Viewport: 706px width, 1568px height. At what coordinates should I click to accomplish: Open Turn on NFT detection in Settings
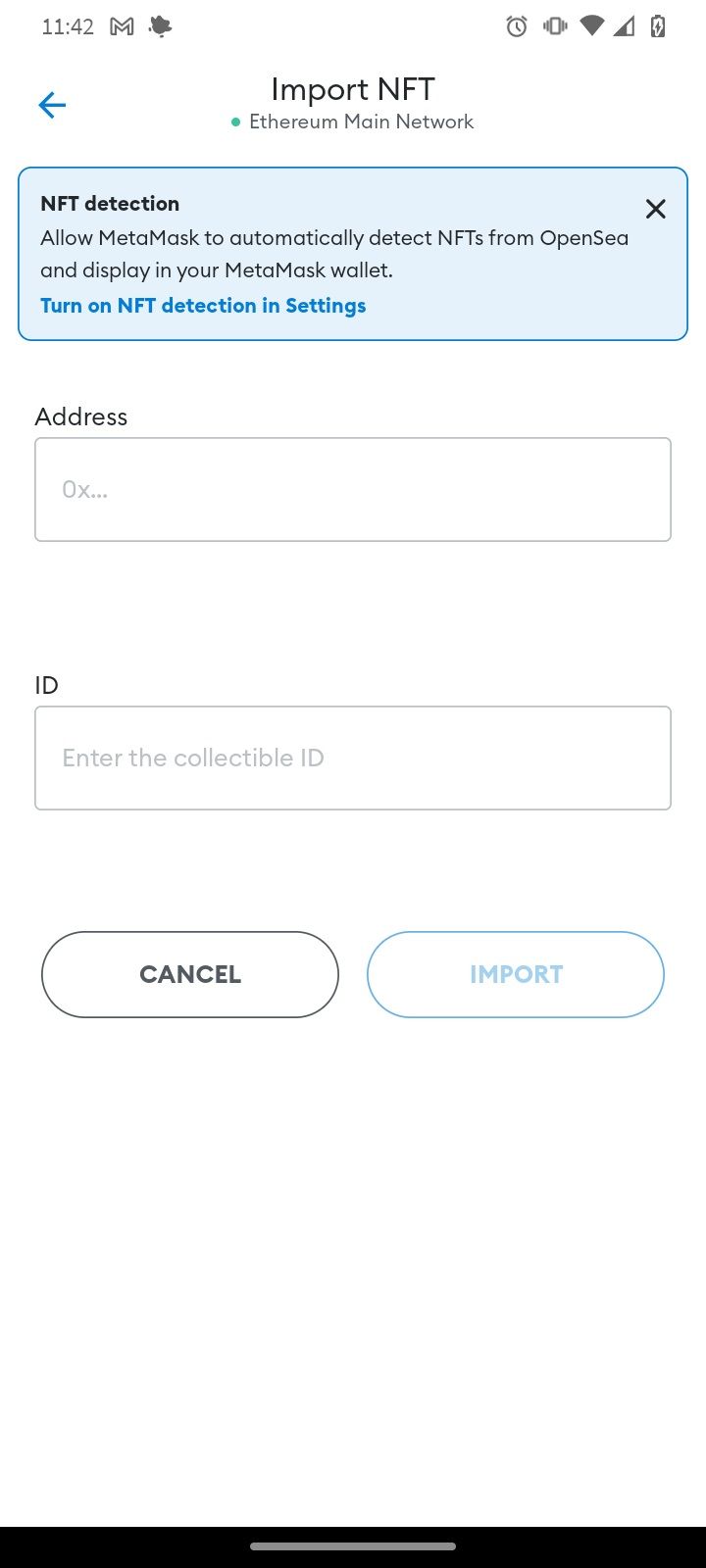(203, 306)
